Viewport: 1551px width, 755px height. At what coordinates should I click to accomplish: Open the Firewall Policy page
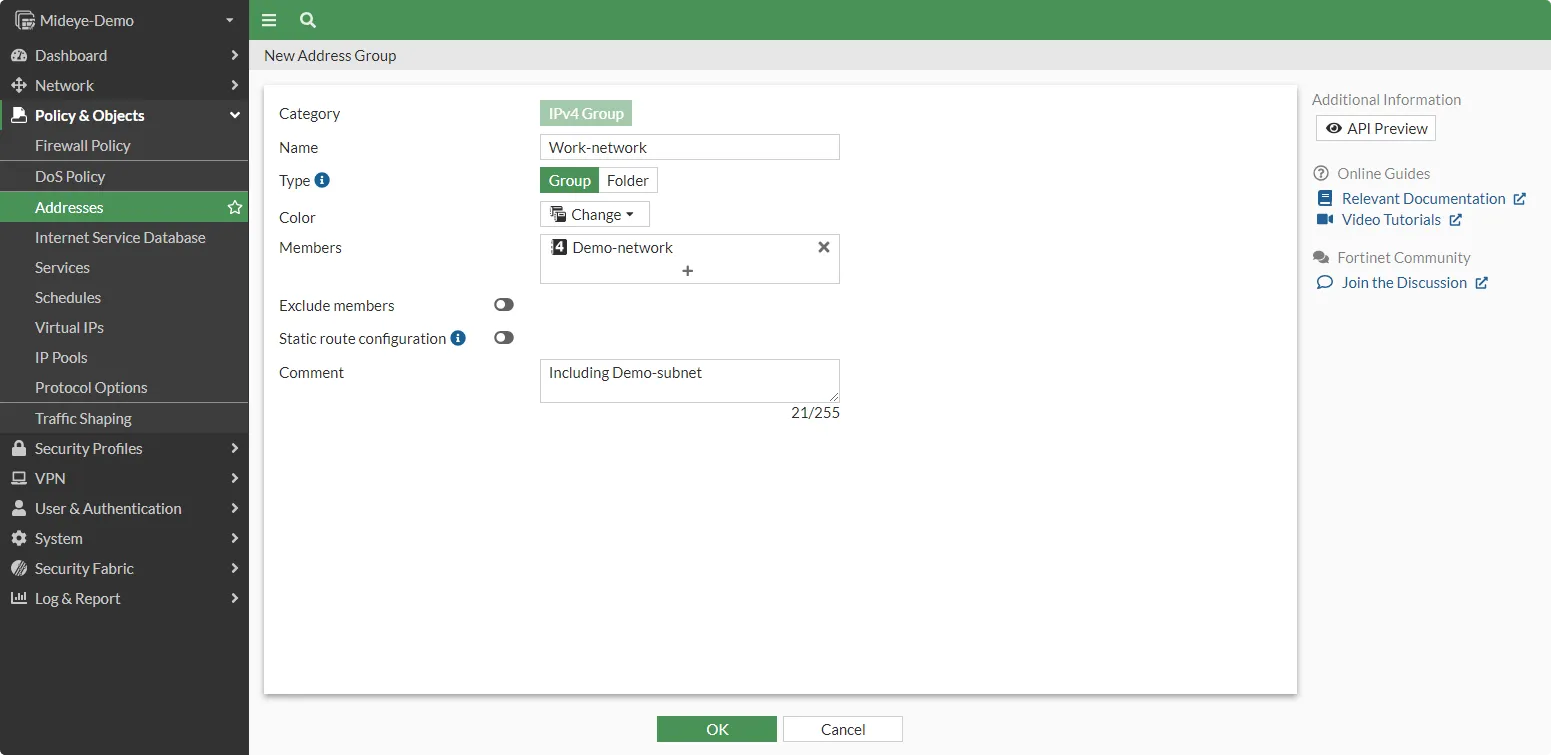click(85, 145)
